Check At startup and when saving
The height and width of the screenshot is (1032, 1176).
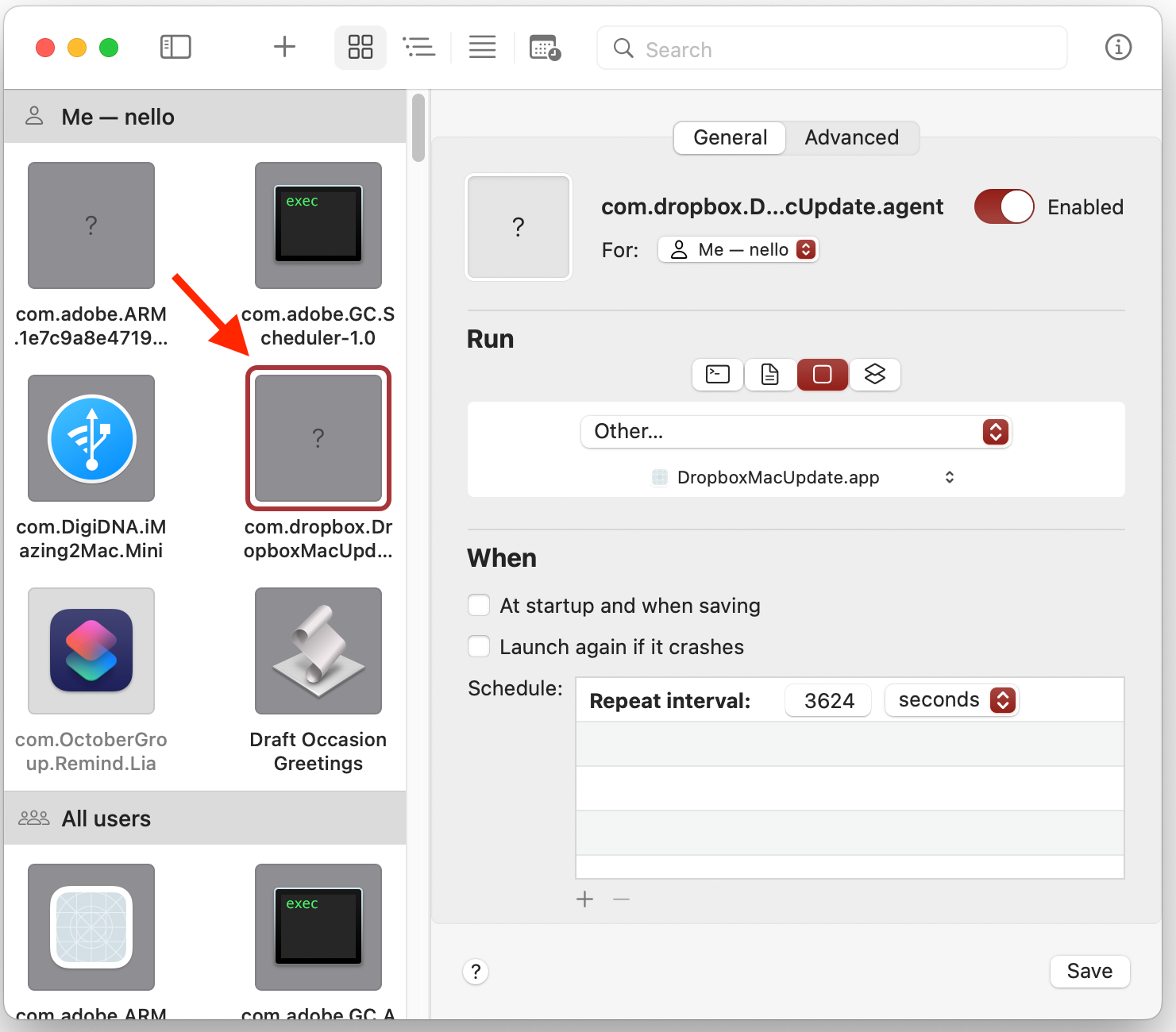[479, 606]
